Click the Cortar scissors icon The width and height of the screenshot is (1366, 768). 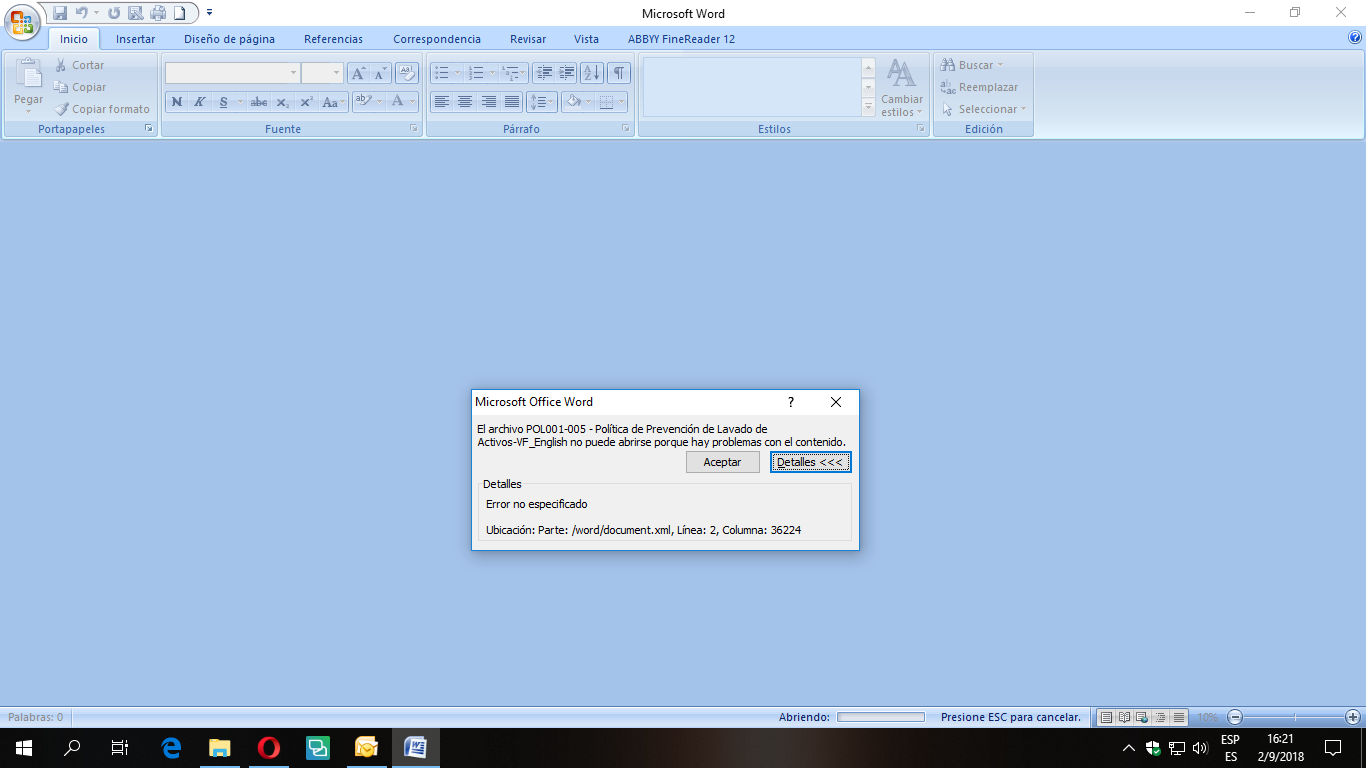[61, 65]
